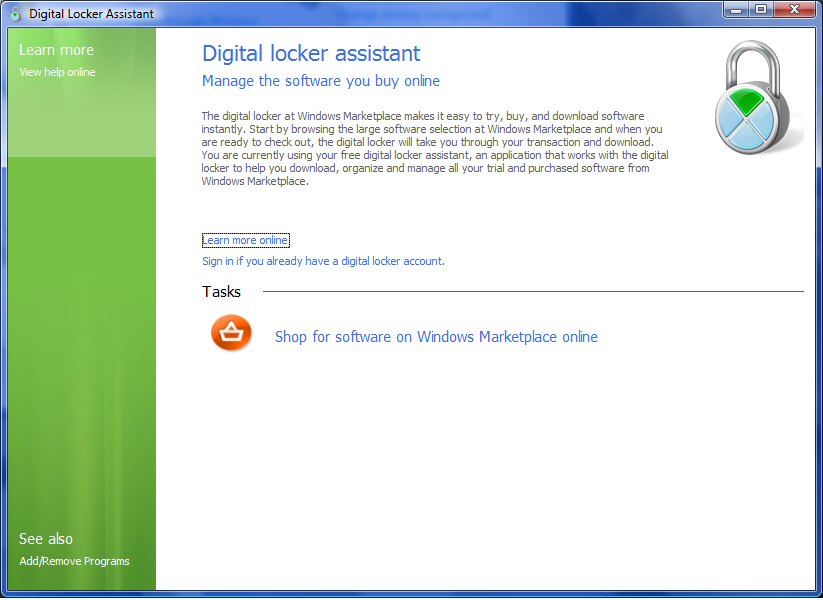Open Learn more online link
Screen dimensions: 823x600
click(x=245, y=240)
